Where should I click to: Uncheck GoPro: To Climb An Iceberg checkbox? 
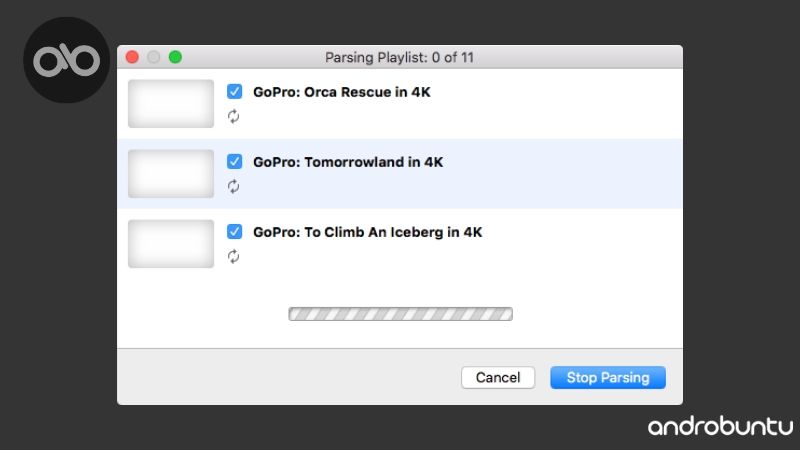pyautogui.click(x=234, y=232)
